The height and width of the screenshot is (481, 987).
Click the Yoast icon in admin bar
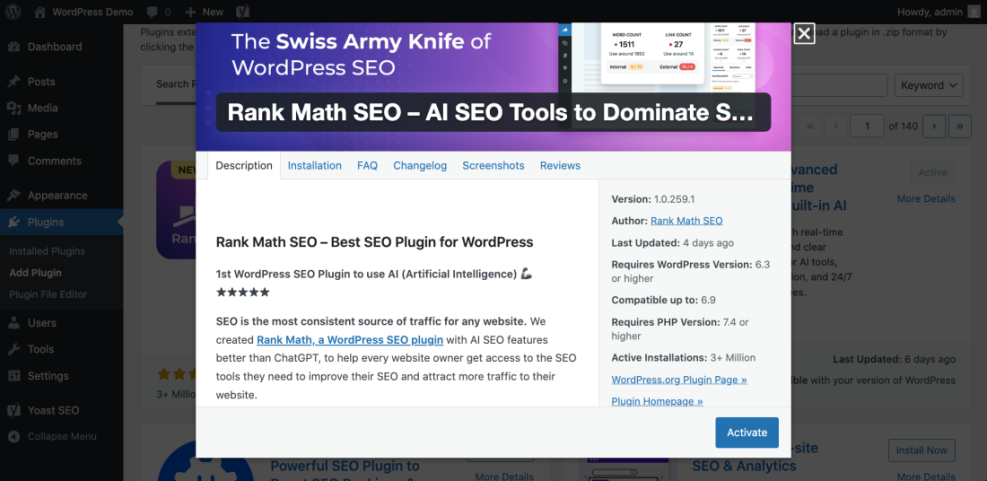tap(242, 12)
